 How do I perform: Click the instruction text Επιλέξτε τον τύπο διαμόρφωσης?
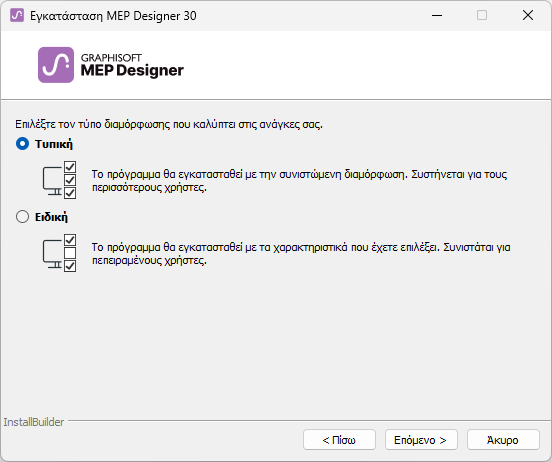pyautogui.click(x=169, y=124)
